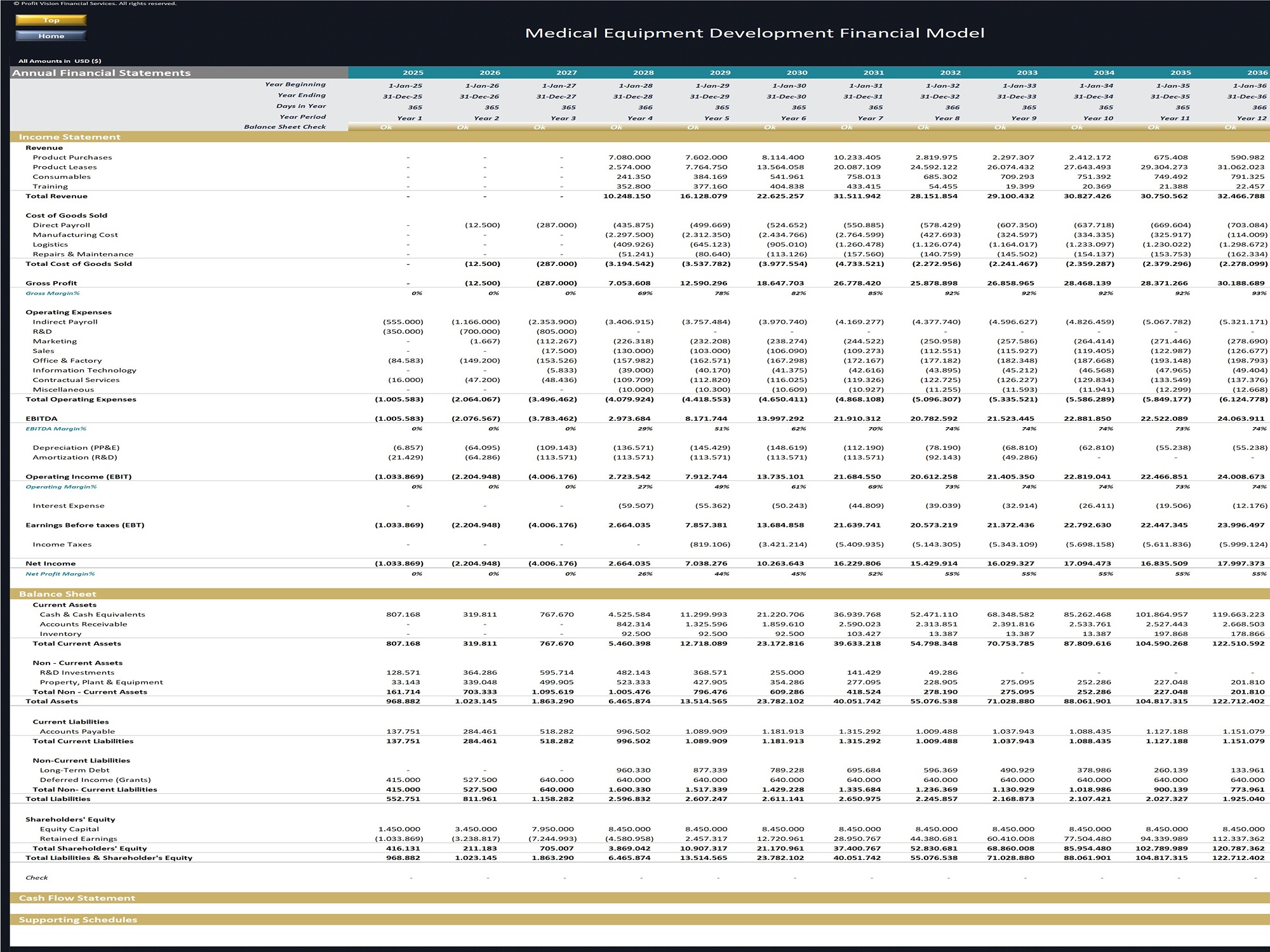Select Direct Payroll value (12.500)

(x=482, y=225)
